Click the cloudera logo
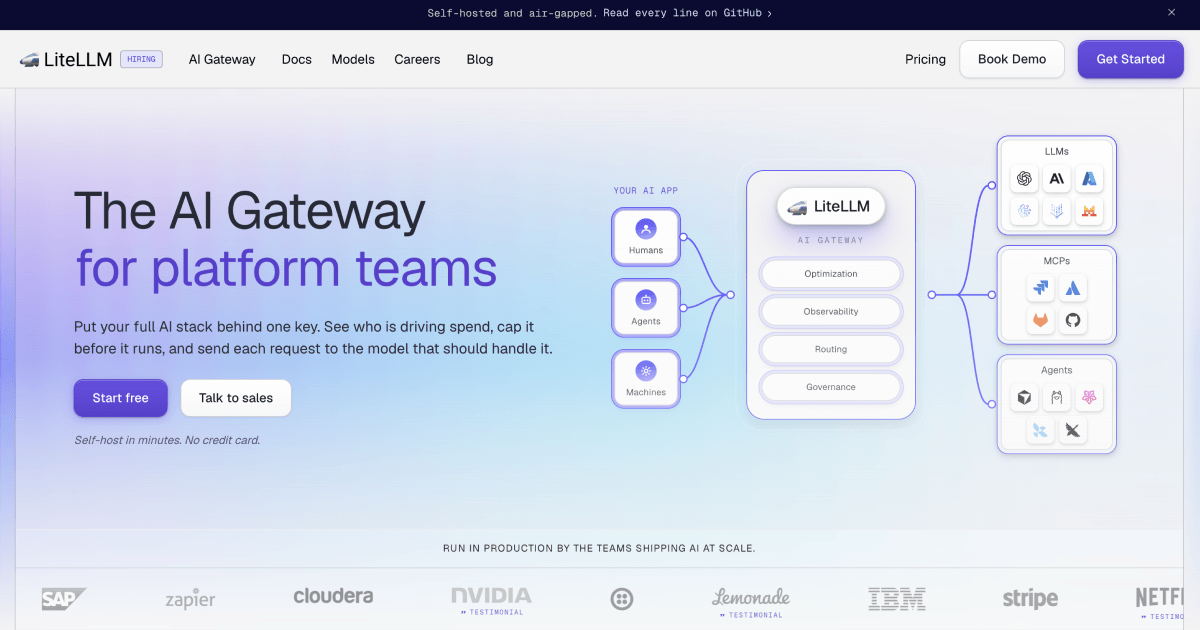 [x=333, y=596]
